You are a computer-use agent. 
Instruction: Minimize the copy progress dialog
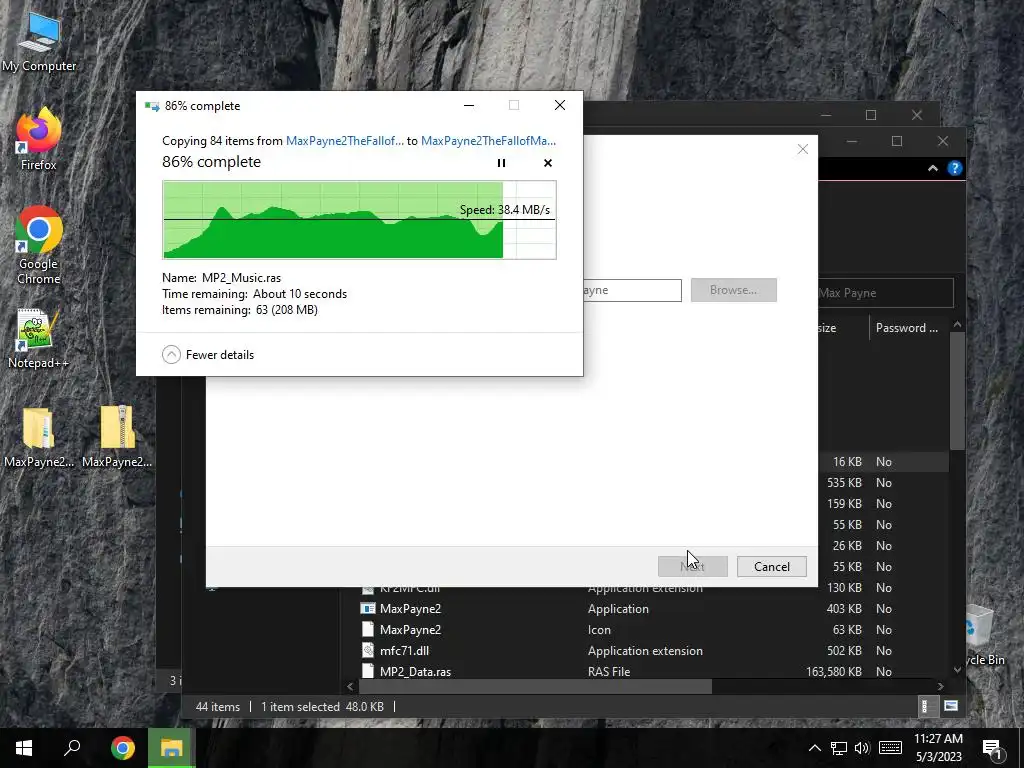[x=469, y=105]
